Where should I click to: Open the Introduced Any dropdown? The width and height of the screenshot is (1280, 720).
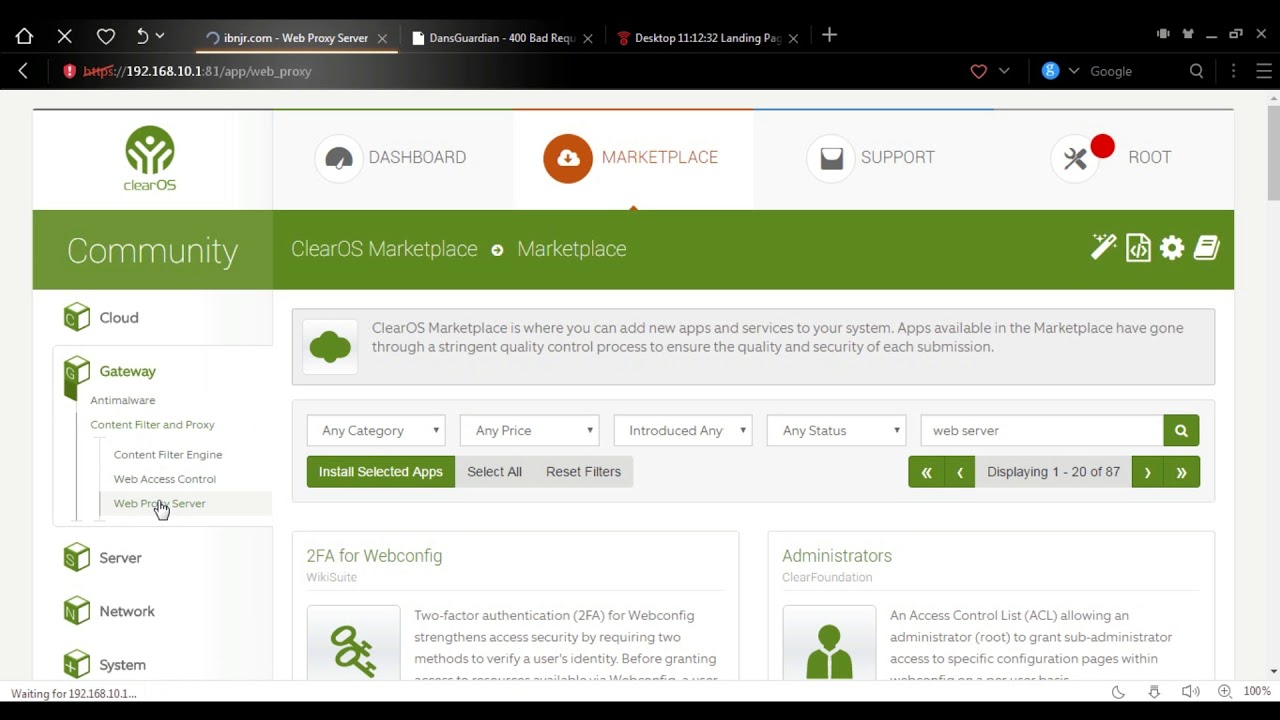point(683,431)
